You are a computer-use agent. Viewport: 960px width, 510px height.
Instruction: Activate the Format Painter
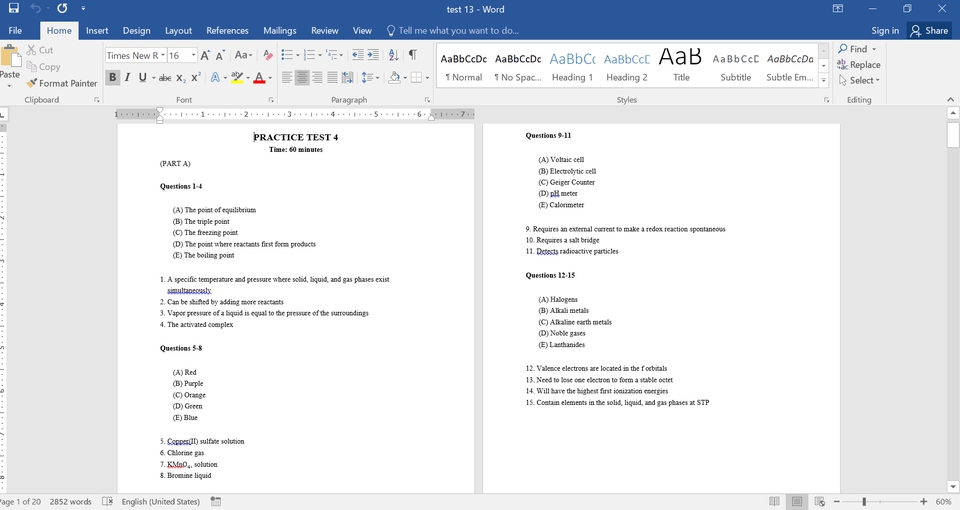(62, 83)
